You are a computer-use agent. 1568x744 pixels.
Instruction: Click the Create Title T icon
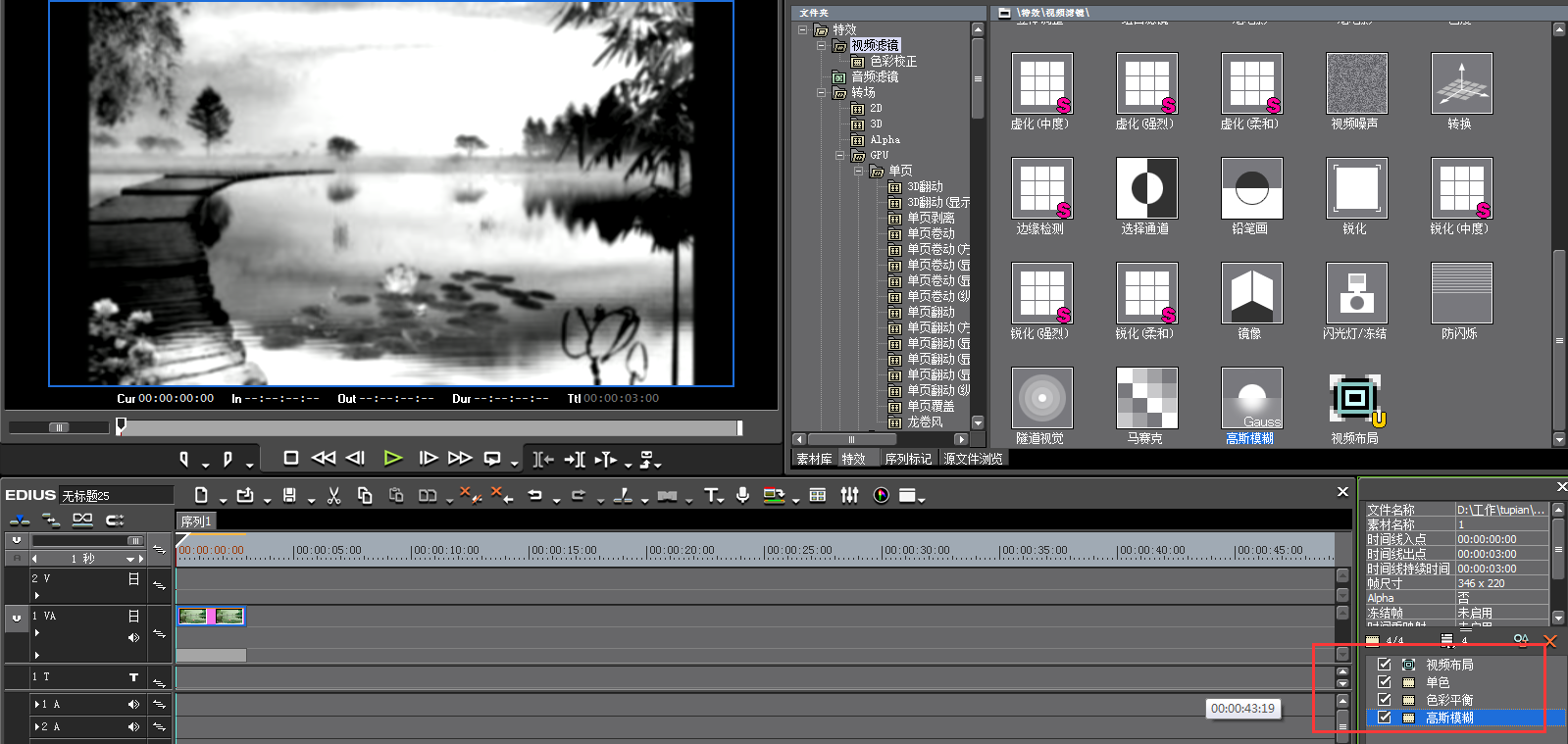tap(711, 495)
